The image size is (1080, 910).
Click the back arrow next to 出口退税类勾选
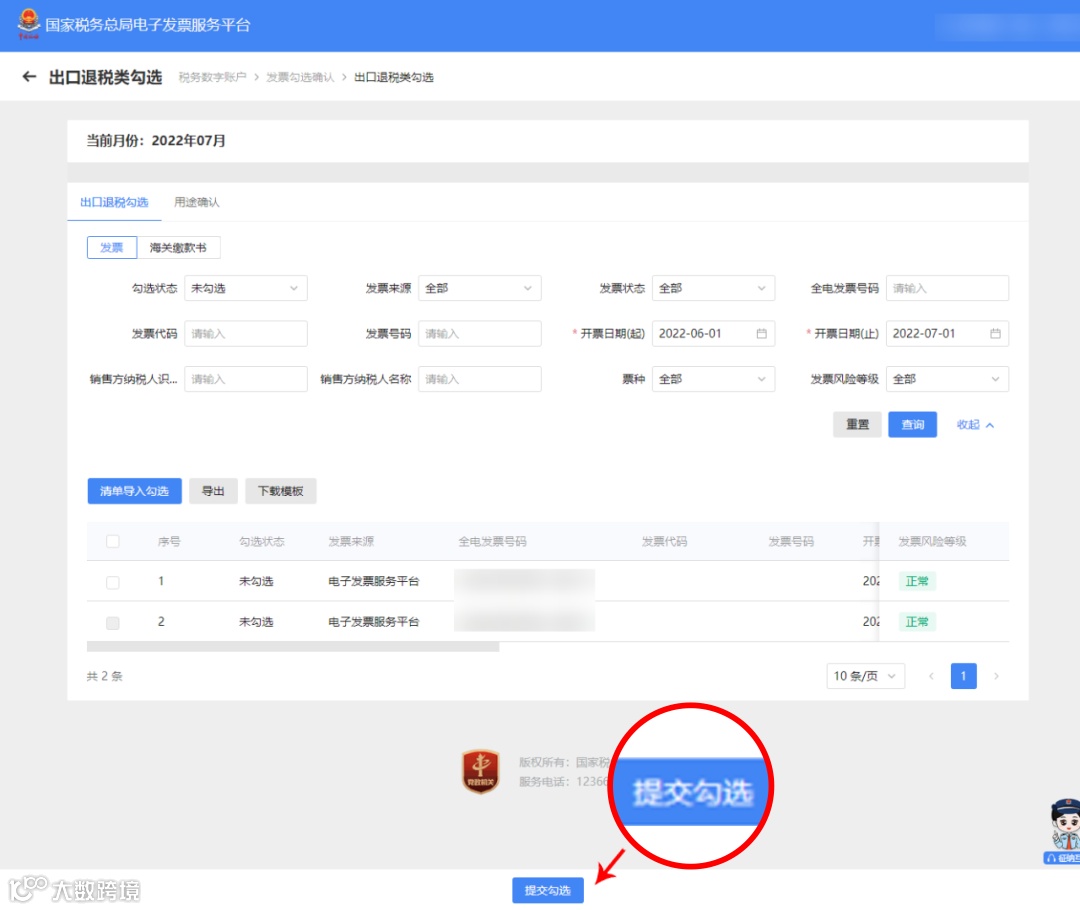(x=29, y=76)
